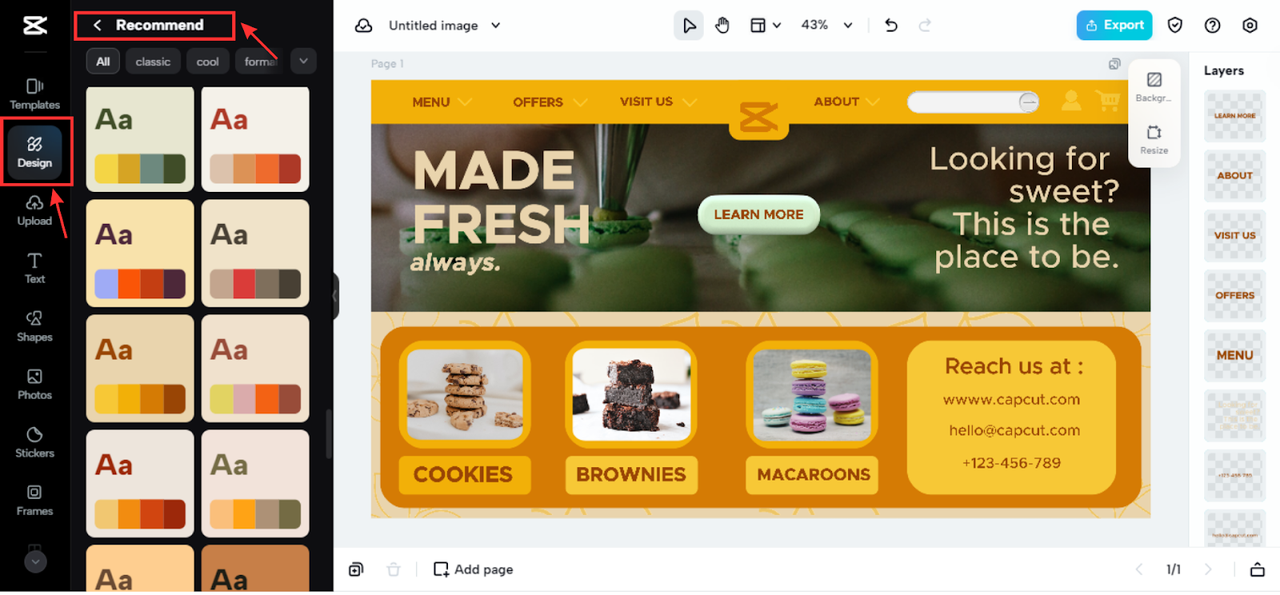Expand the Untitled image name dropdown
The image size is (1280, 595).
496,25
